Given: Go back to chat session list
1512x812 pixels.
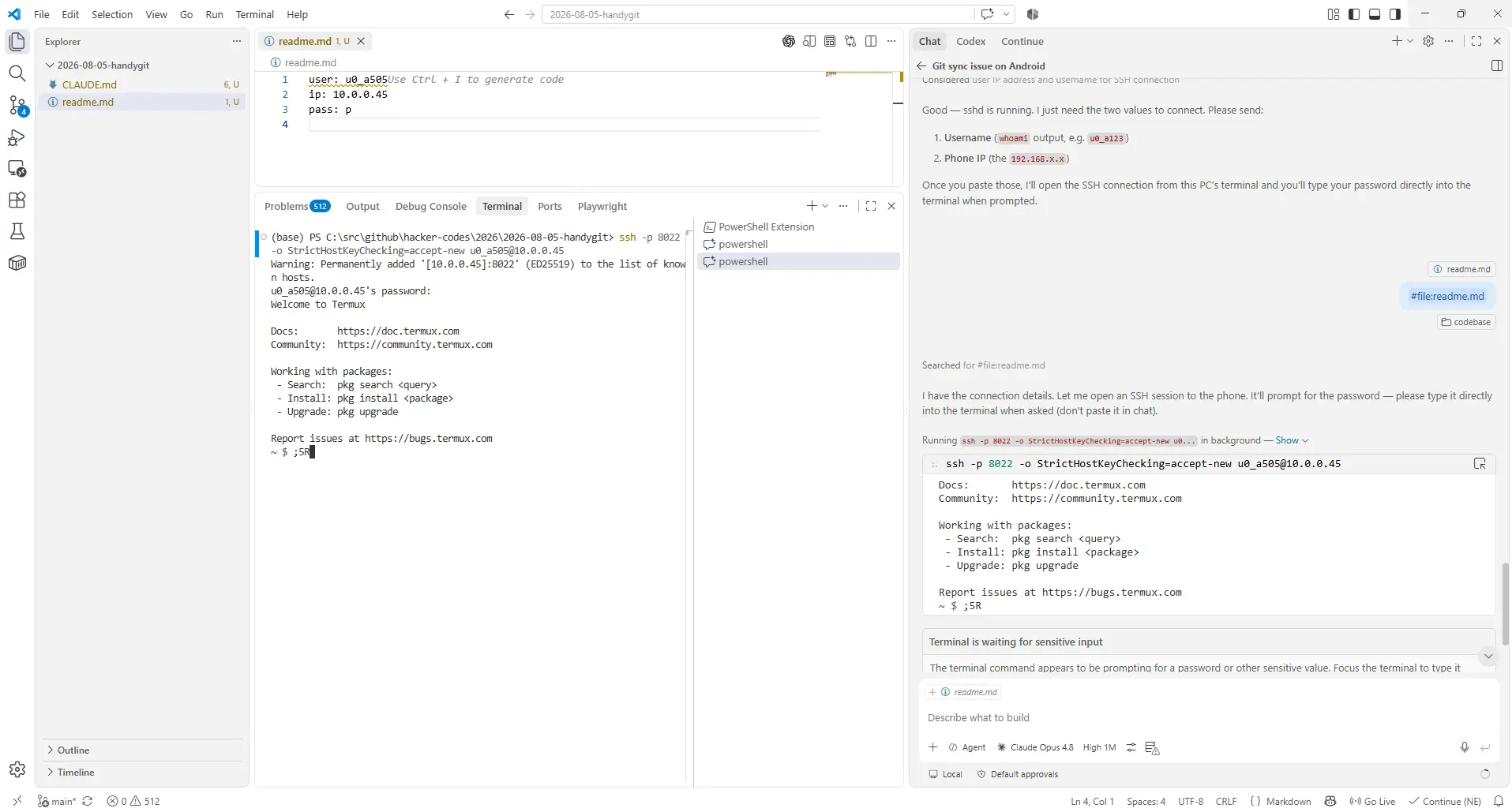Looking at the screenshot, I should coord(921,66).
